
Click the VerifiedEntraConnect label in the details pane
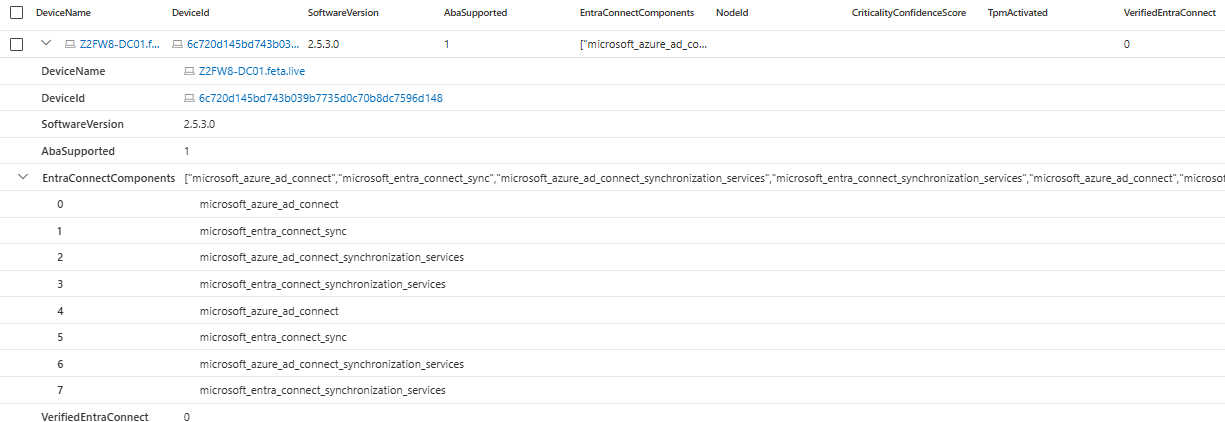pos(95,417)
